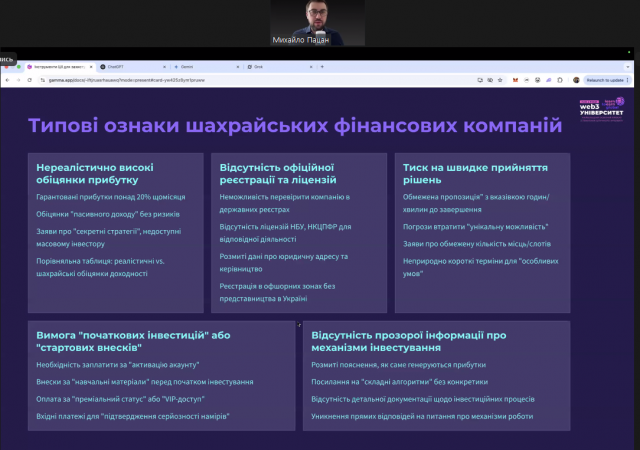Open a new tab with plus button
The width and height of the screenshot is (640, 450).
tap(322, 67)
